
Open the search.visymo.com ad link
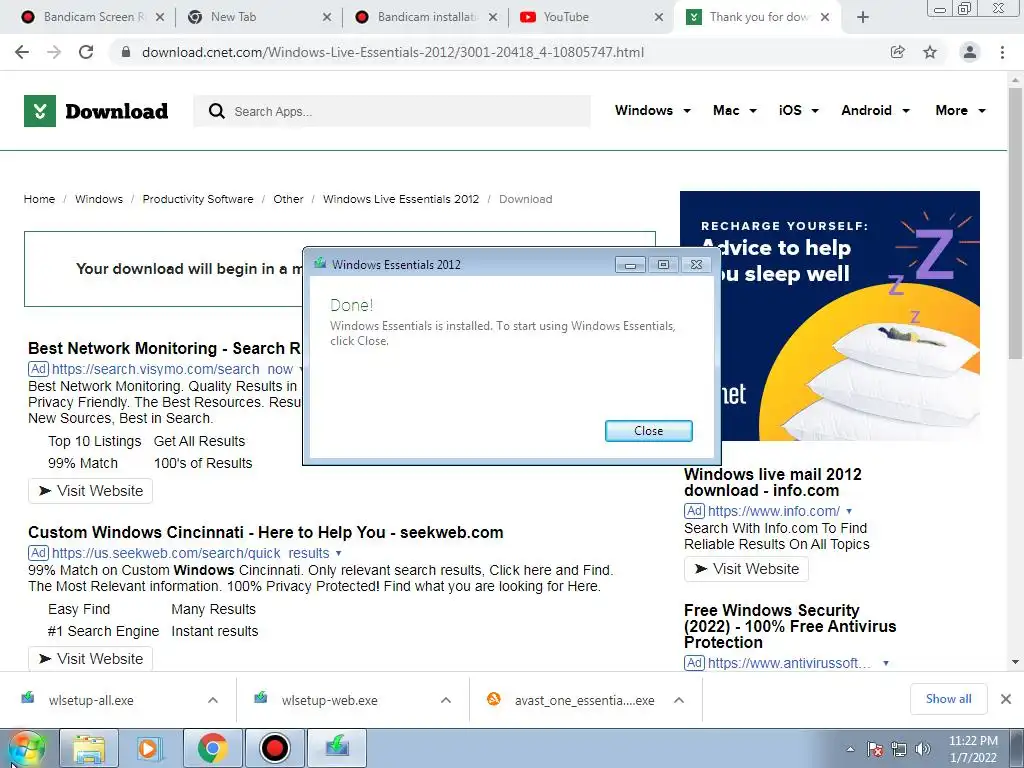(x=172, y=370)
